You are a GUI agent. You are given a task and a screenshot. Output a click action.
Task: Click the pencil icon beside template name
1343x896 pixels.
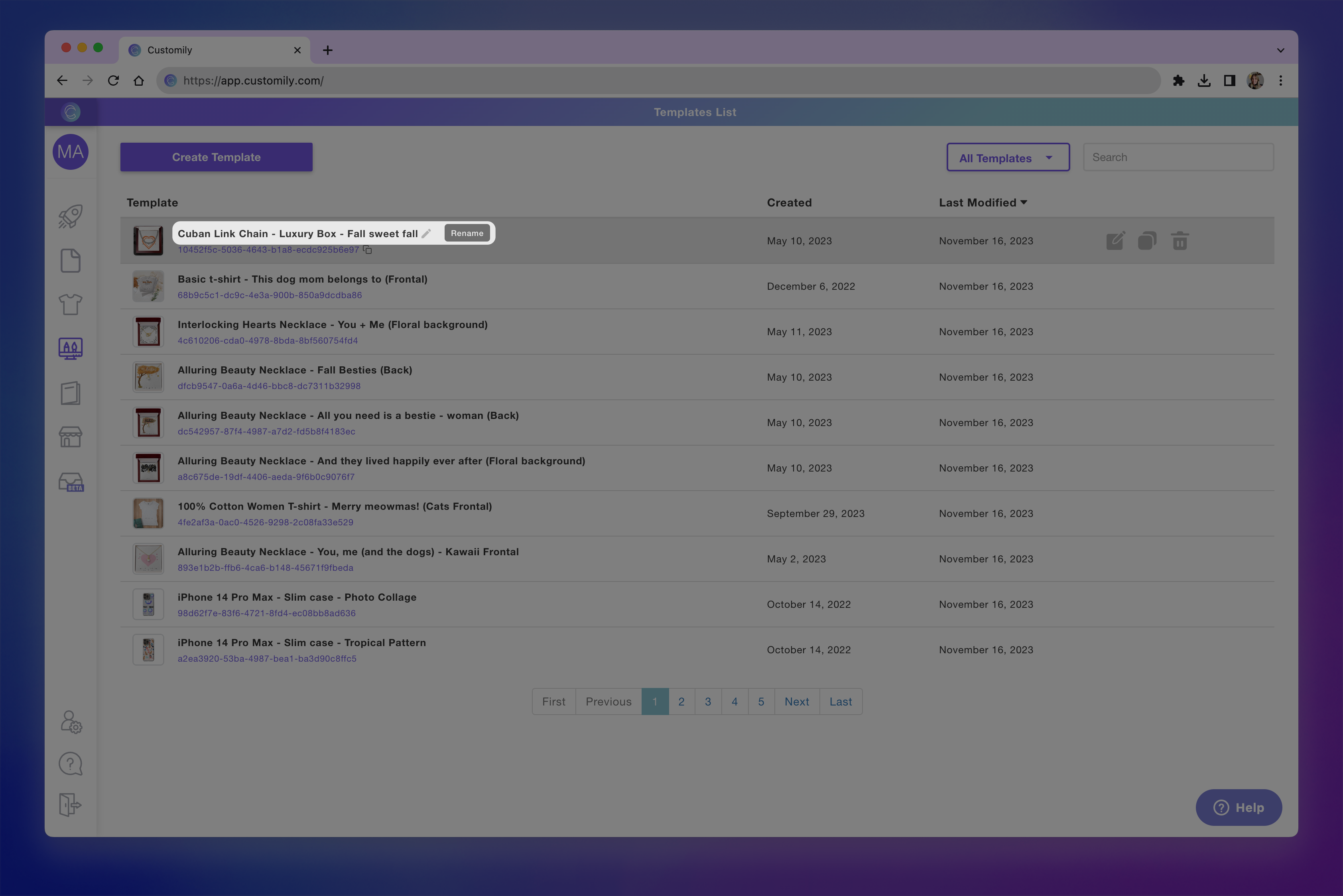427,233
